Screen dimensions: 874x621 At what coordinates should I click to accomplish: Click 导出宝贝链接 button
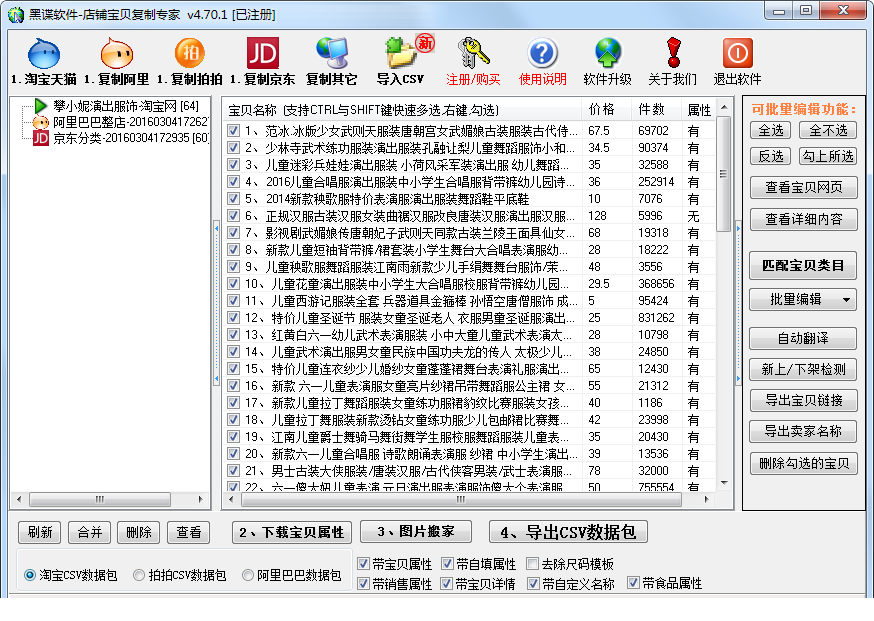803,400
